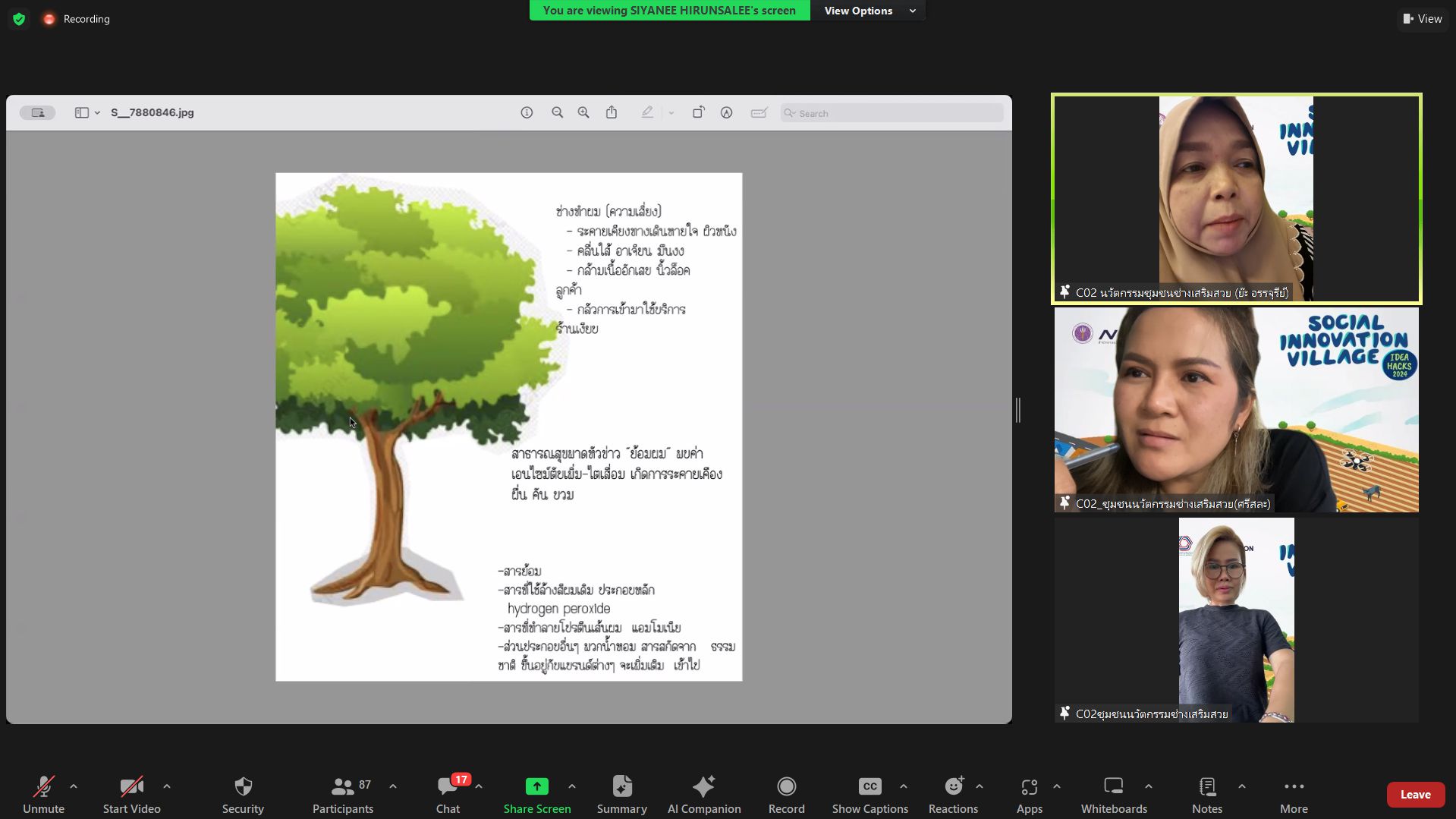Open the Chat panel with 17 unread
The image size is (1456, 819).
pyautogui.click(x=448, y=794)
